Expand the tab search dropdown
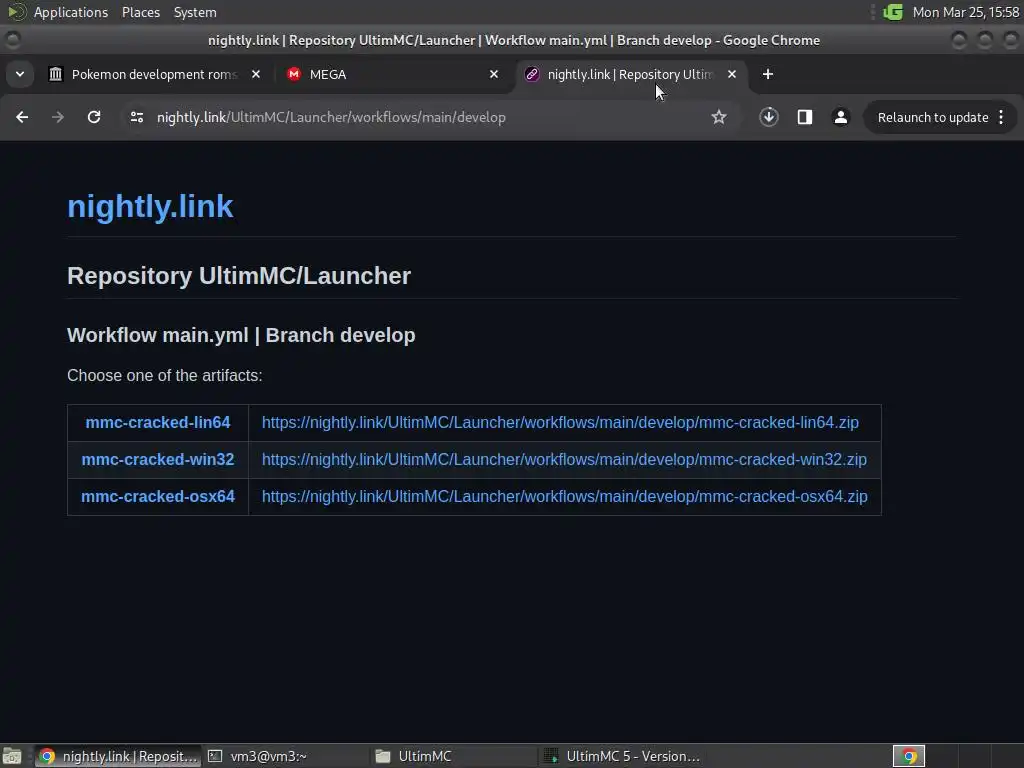 click(20, 74)
